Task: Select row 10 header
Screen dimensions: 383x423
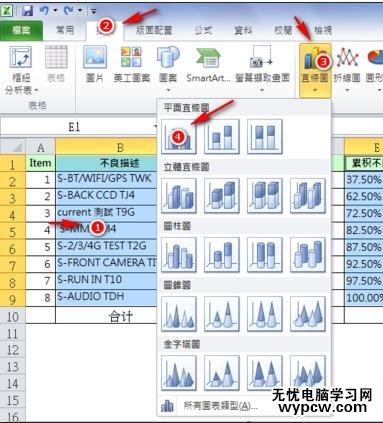Action: [x=13, y=316]
